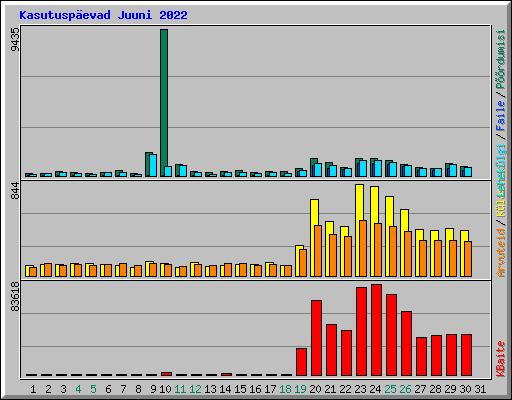Viewport: 512px width, 400px height.
Task: Click day label 18 on the x-axis
Action: coord(285,389)
